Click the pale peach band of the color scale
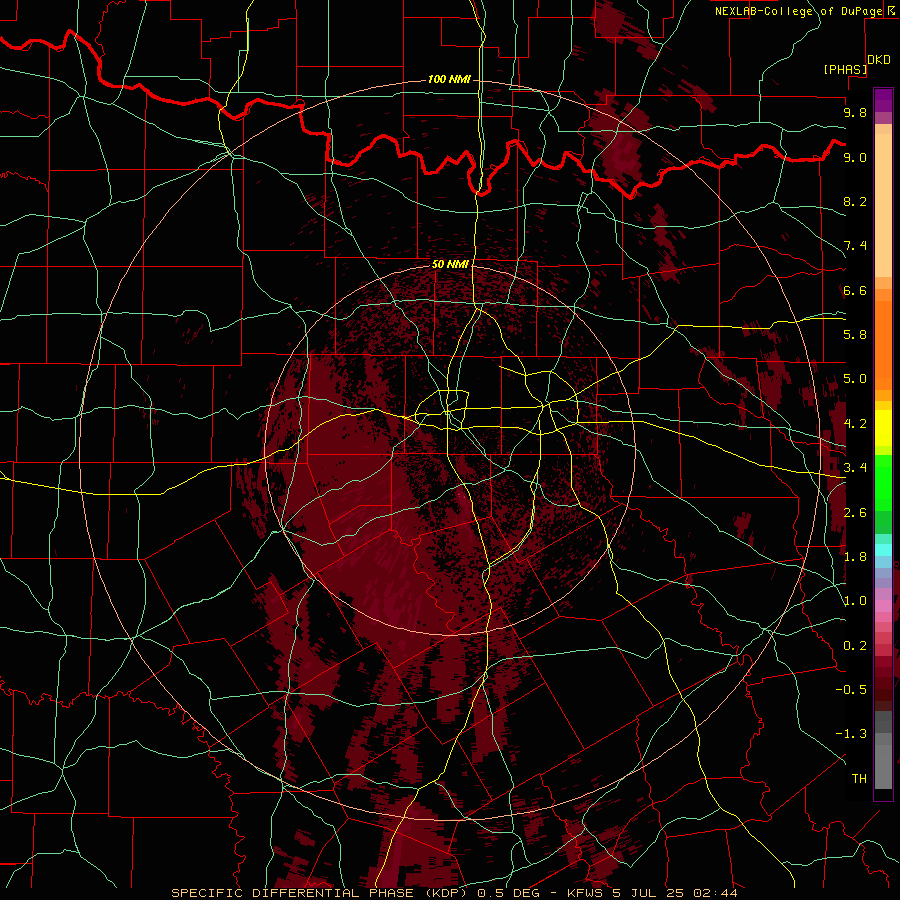This screenshot has width=900, height=900. 883,206
